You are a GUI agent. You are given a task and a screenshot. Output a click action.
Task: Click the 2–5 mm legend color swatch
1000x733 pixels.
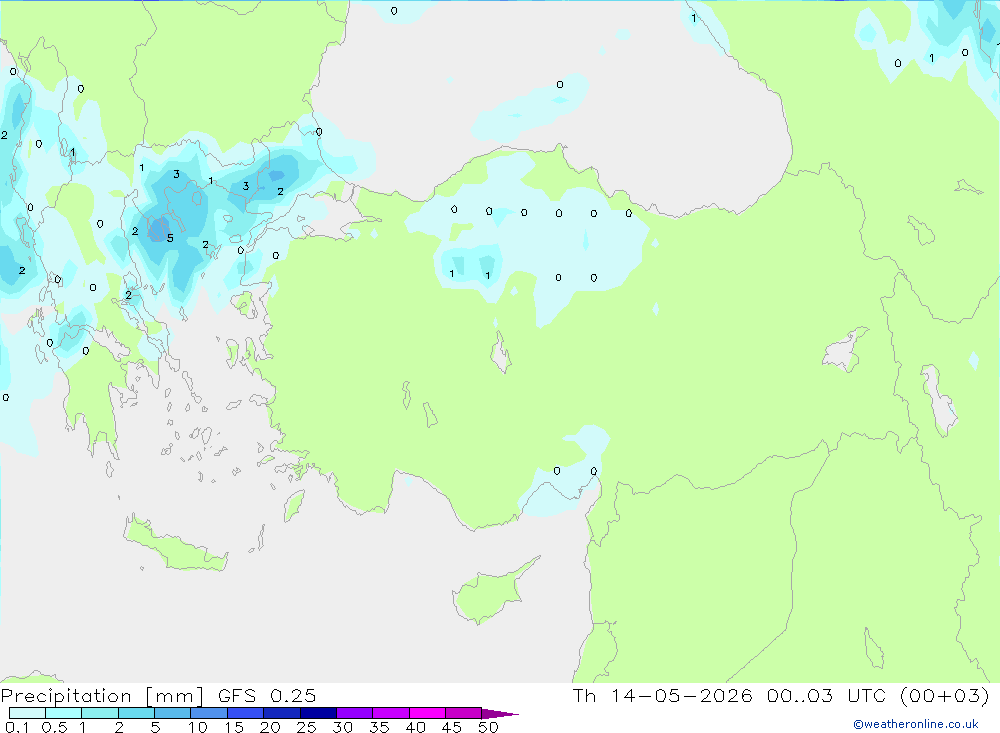click(x=136, y=713)
